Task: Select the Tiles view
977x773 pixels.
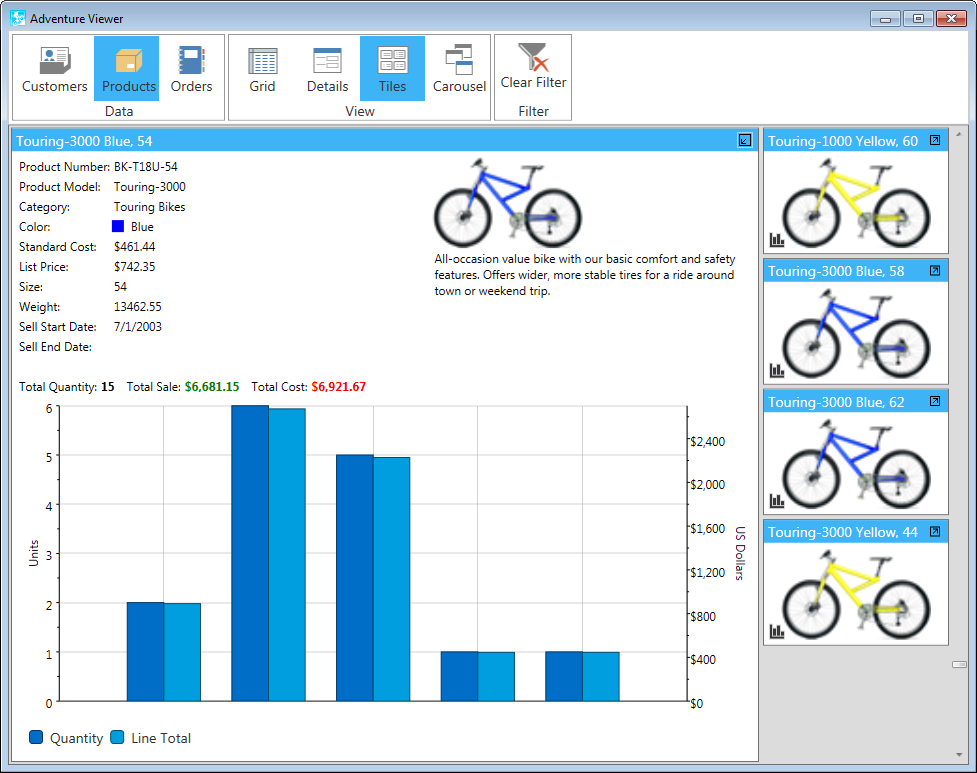Action: coord(393,69)
